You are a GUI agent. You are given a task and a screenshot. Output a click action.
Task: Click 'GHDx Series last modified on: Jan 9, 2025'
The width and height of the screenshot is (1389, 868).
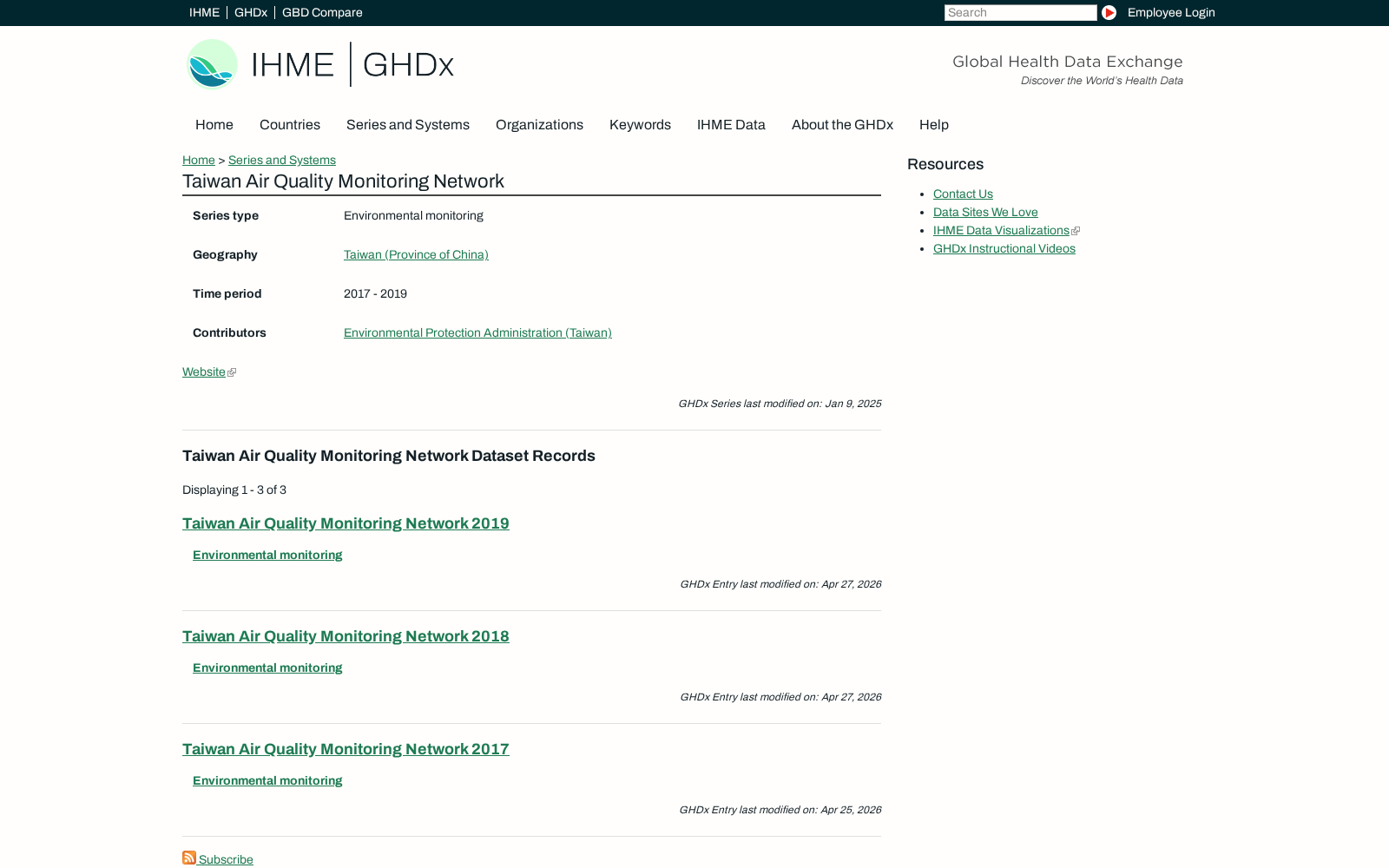[780, 404]
